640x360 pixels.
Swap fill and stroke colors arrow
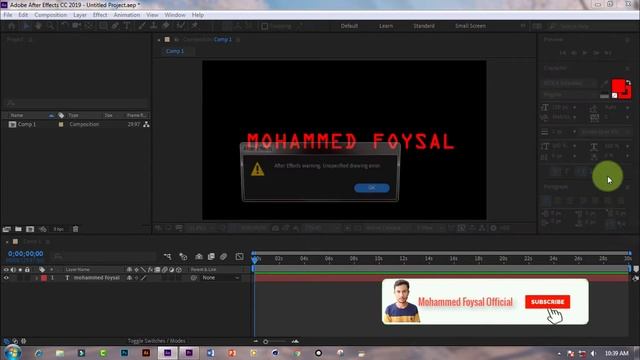[629, 82]
